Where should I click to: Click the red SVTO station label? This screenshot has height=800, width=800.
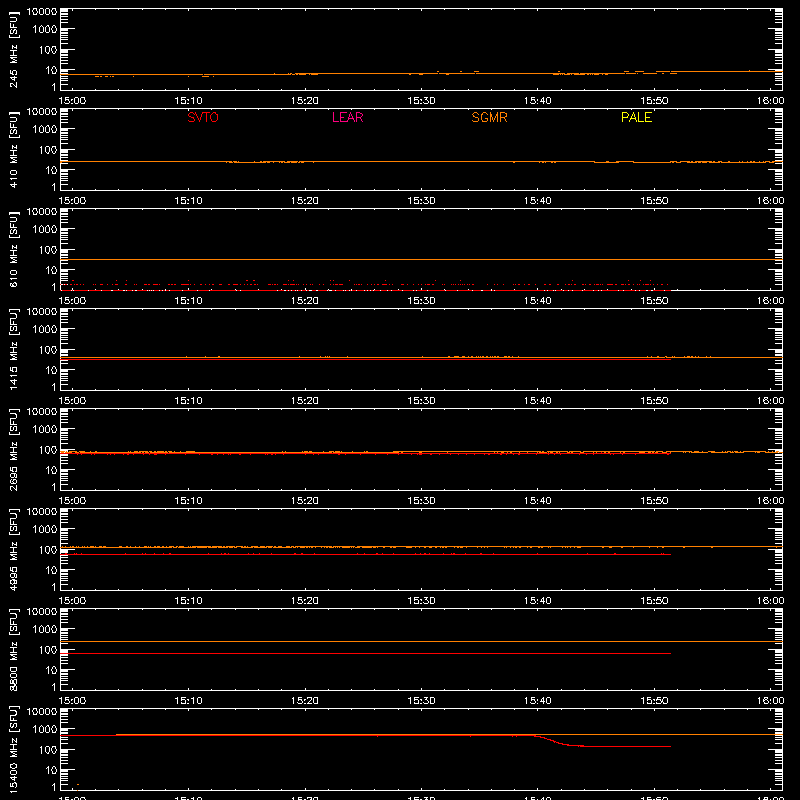click(x=203, y=117)
